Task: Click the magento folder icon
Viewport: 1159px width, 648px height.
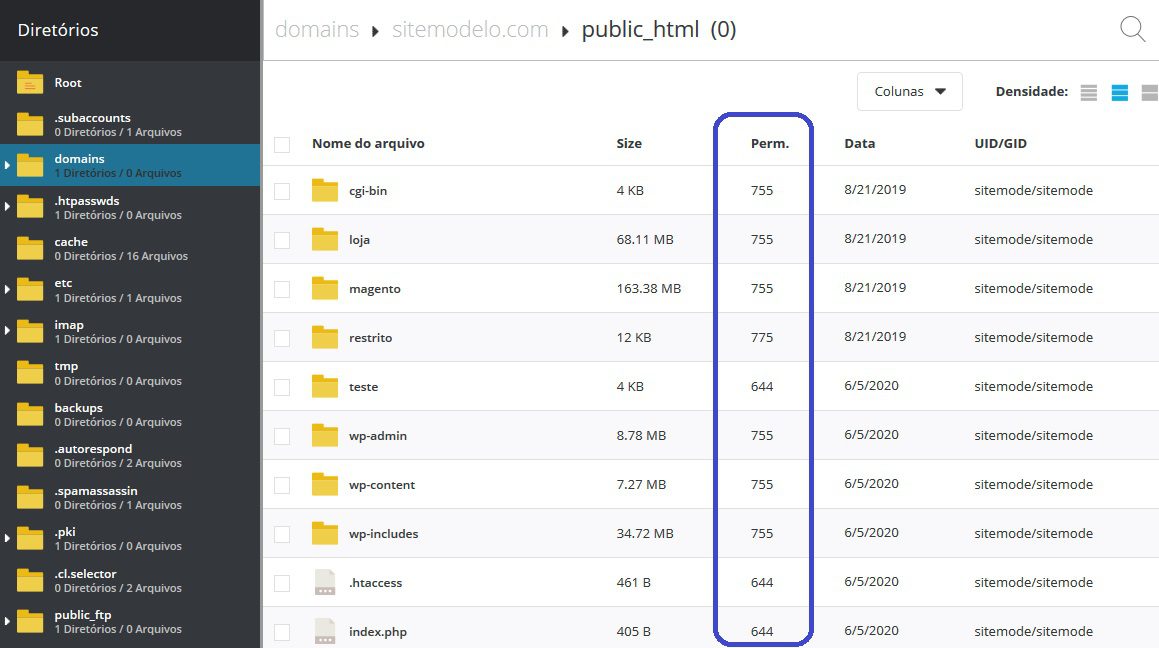Action: tap(324, 288)
